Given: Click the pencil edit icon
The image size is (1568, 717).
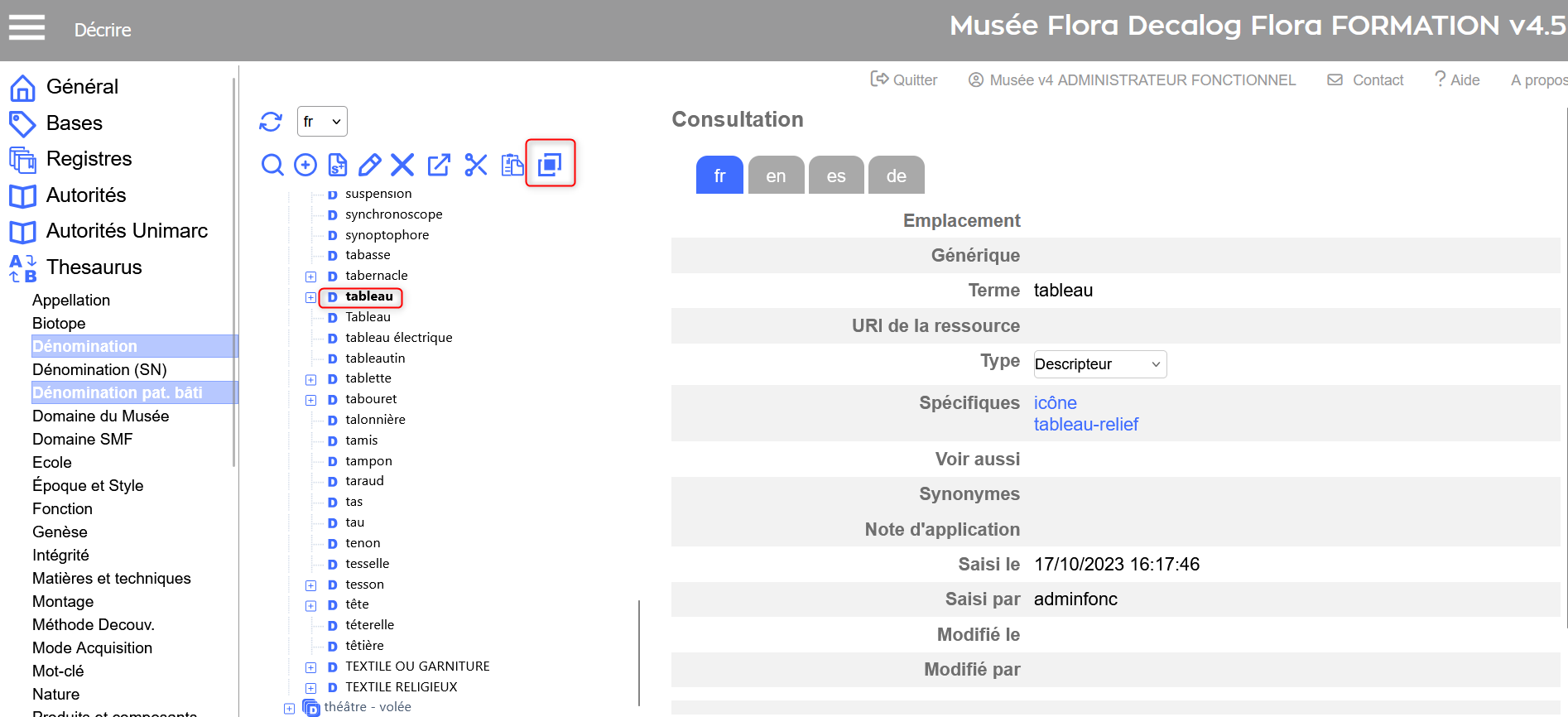Looking at the screenshot, I should point(369,165).
